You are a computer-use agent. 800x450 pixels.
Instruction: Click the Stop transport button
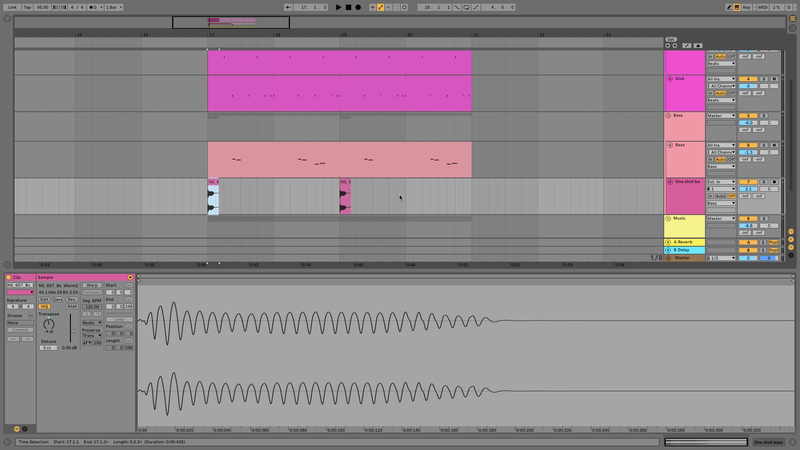pyautogui.click(x=348, y=7)
